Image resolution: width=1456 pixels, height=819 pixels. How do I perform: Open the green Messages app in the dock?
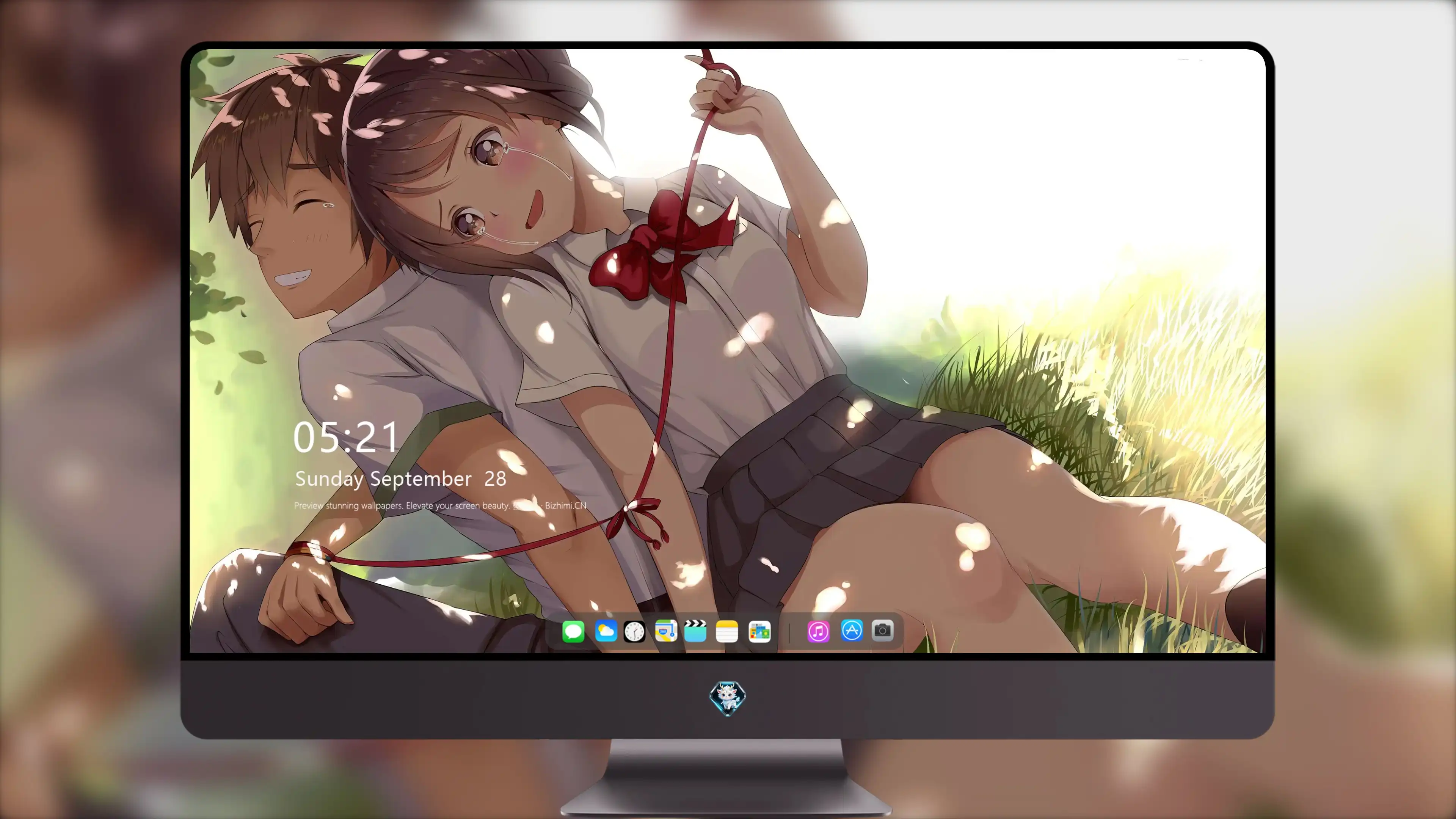tap(573, 631)
